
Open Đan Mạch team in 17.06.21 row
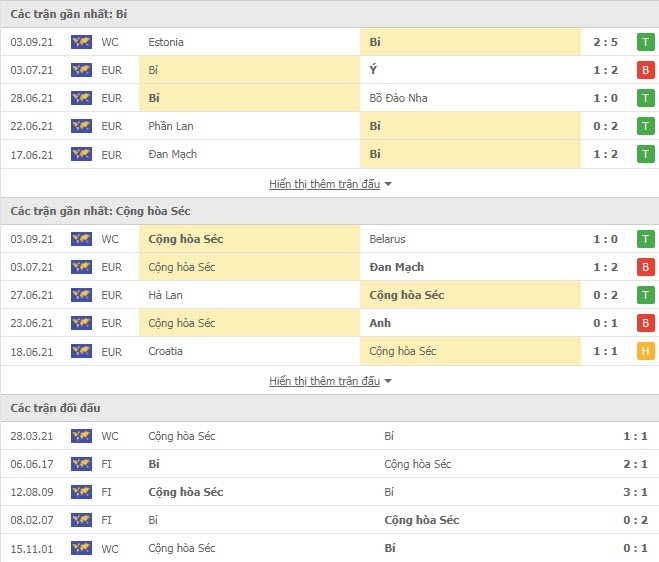172,154
